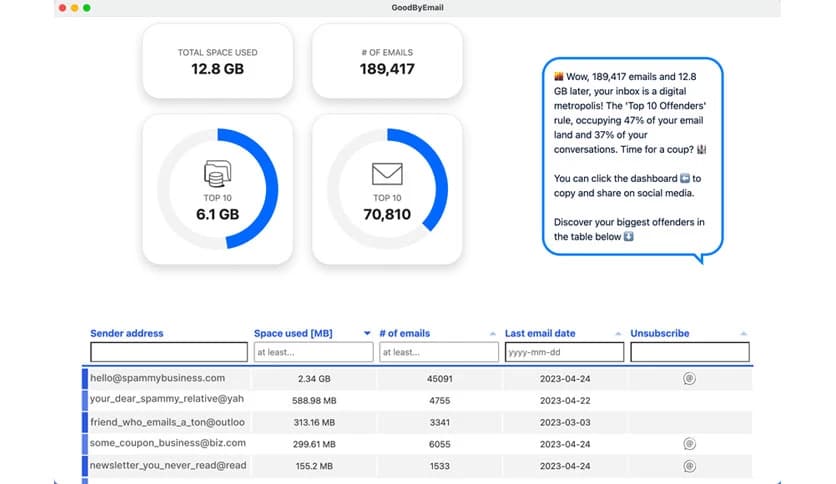This screenshot has height=484, width=836.
Task: Click the unsubscribe icon for some_coupon_business@biz.com
Action: (689, 443)
